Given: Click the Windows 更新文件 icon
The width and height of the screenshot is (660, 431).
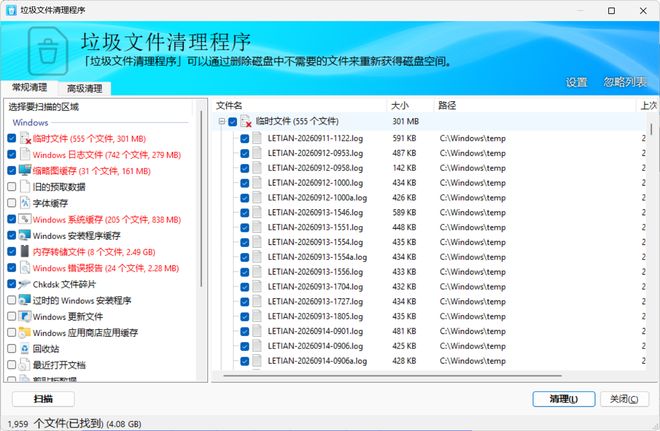Looking at the screenshot, I should pyautogui.click(x=25, y=316).
